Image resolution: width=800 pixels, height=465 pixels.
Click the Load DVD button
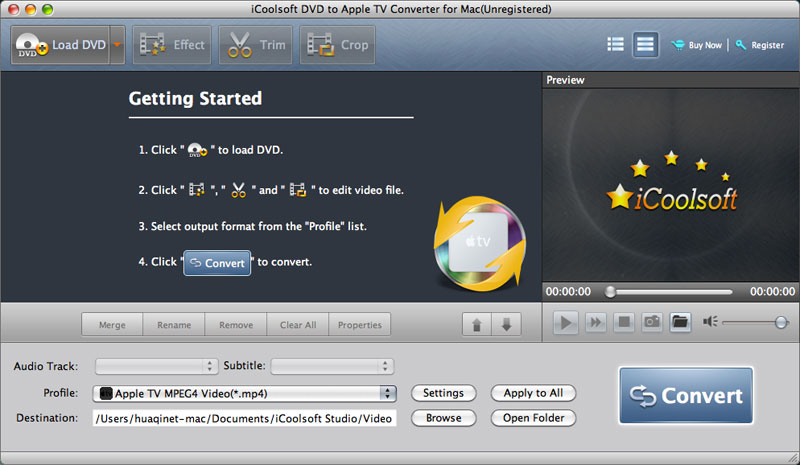pyautogui.click(x=58, y=45)
